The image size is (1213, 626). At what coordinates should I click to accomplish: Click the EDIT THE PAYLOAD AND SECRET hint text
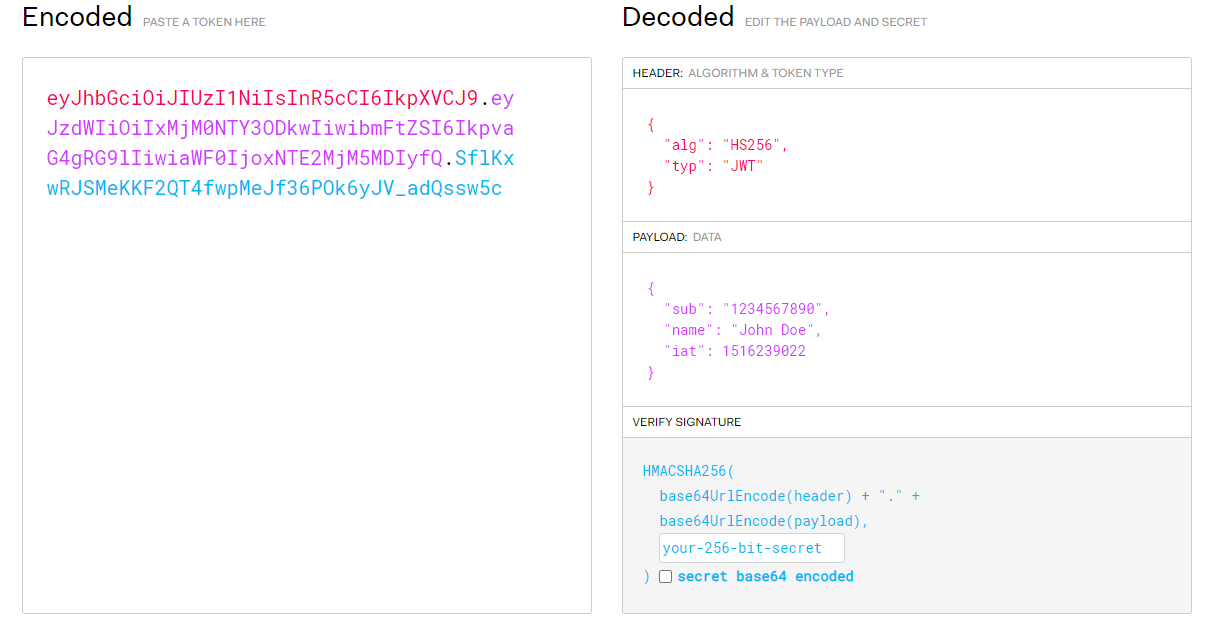tap(836, 22)
